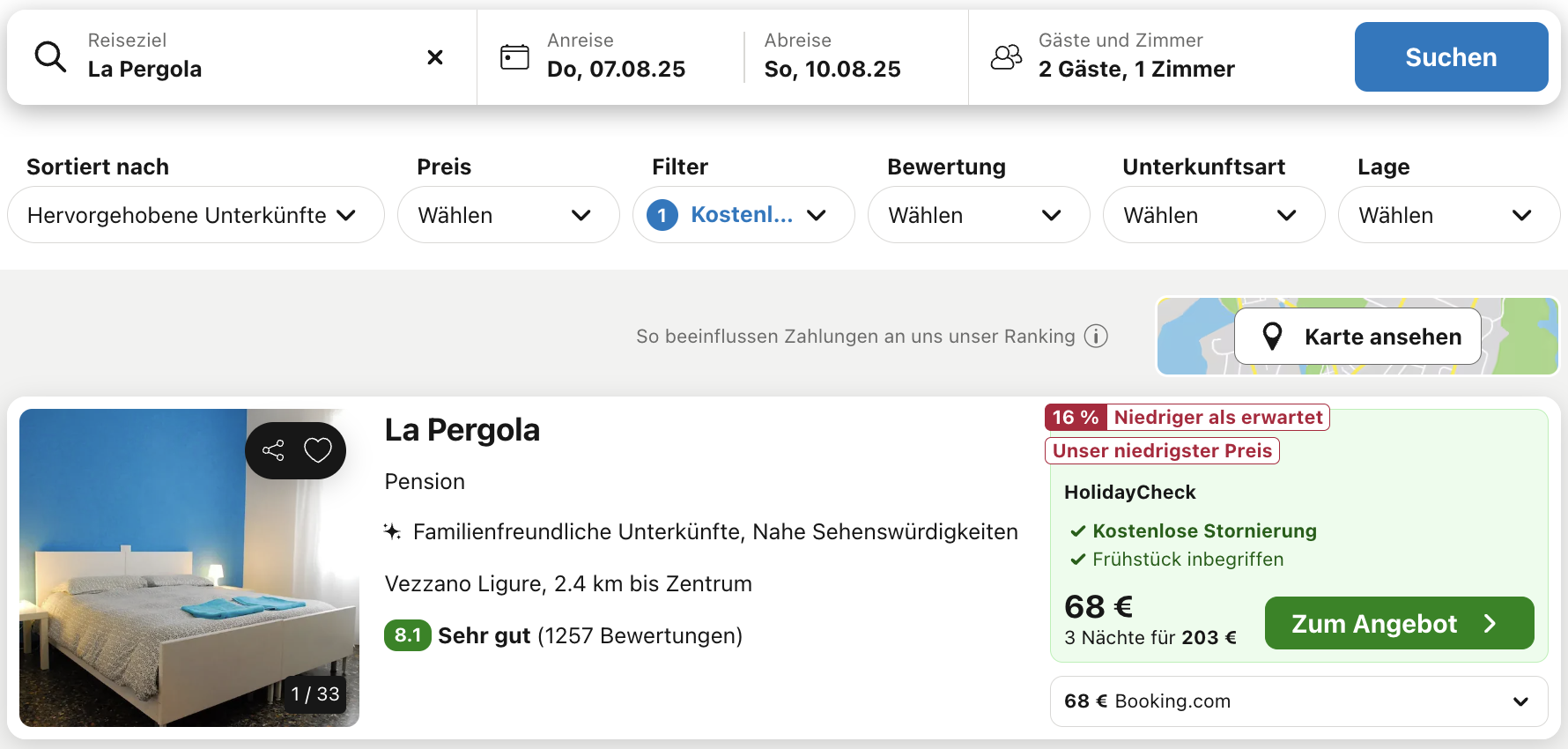This screenshot has width=1568, height=749.
Task: Open the La Pergola hotel title
Action: [x=462, y=430]
